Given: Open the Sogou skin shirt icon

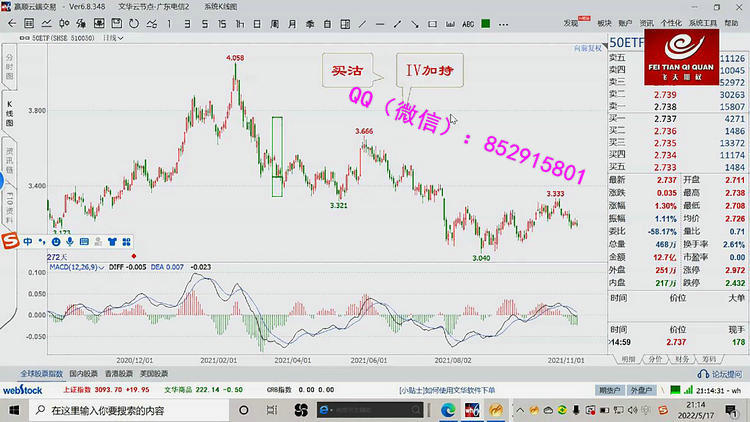Looking at the screenshot, I should [x=113, y=242].
